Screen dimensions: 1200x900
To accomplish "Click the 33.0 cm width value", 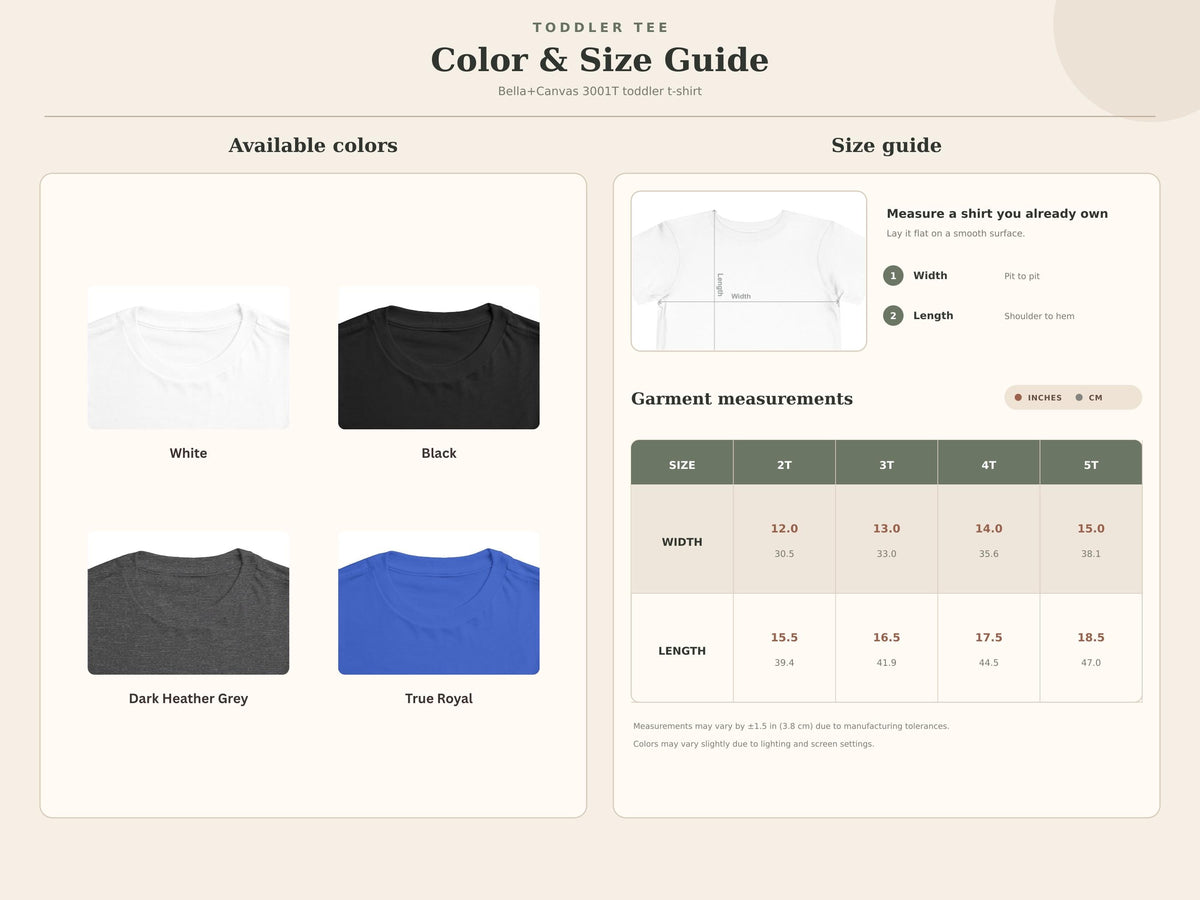I will point(887,554).
